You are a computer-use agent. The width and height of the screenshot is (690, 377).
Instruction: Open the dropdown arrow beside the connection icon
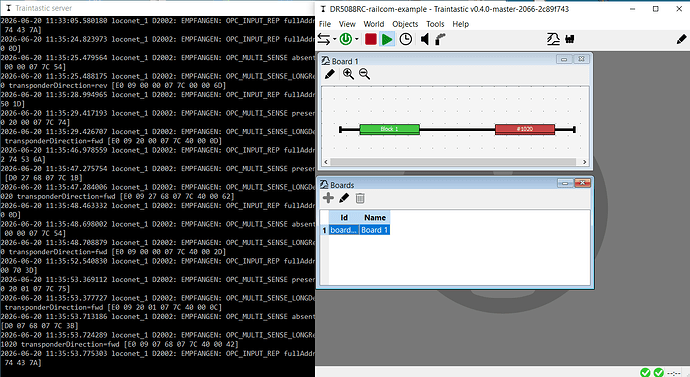[334, 40]
